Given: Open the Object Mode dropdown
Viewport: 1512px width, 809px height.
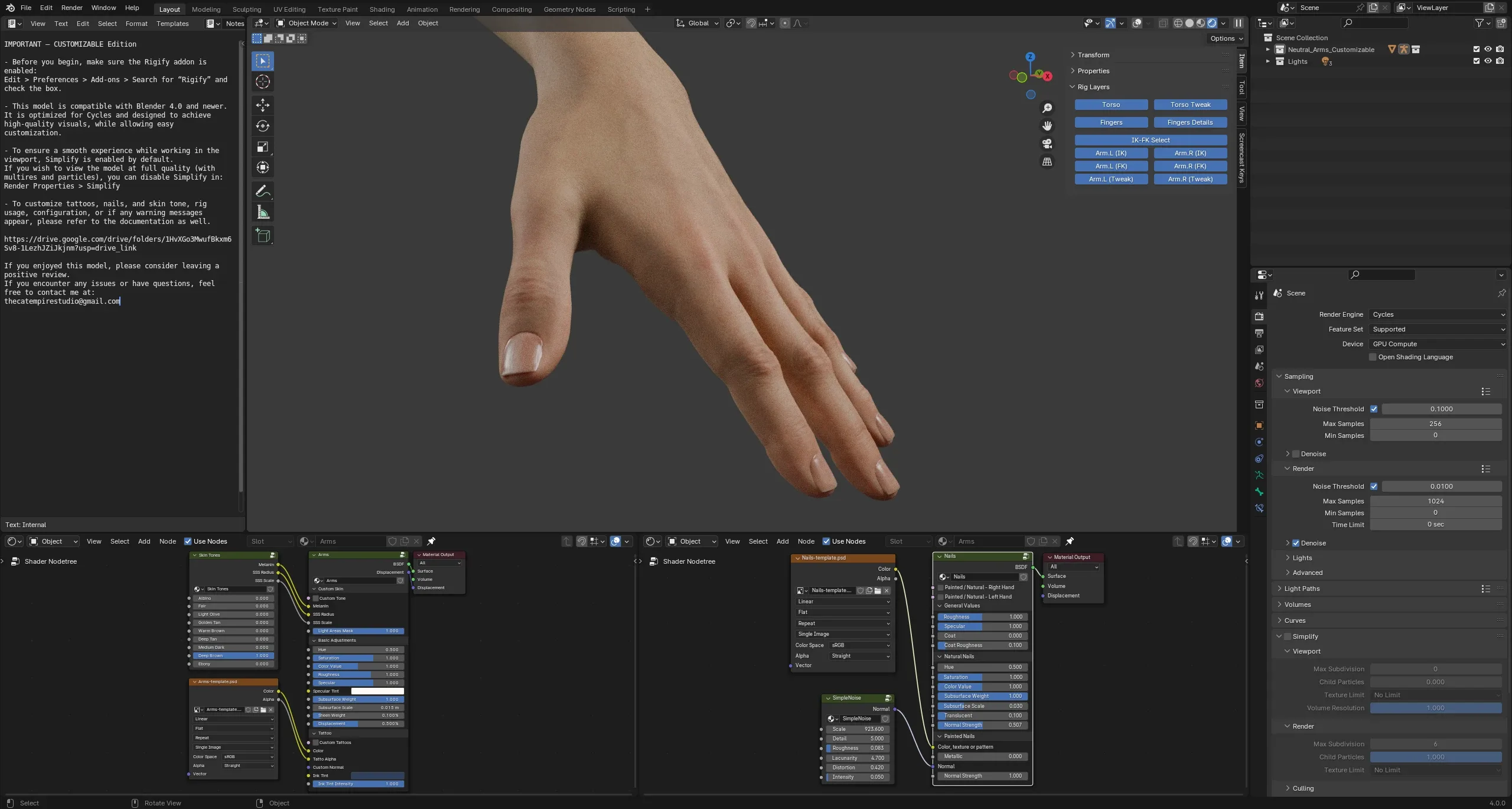Looking at the screenshot, I should [x=307, y=23].
